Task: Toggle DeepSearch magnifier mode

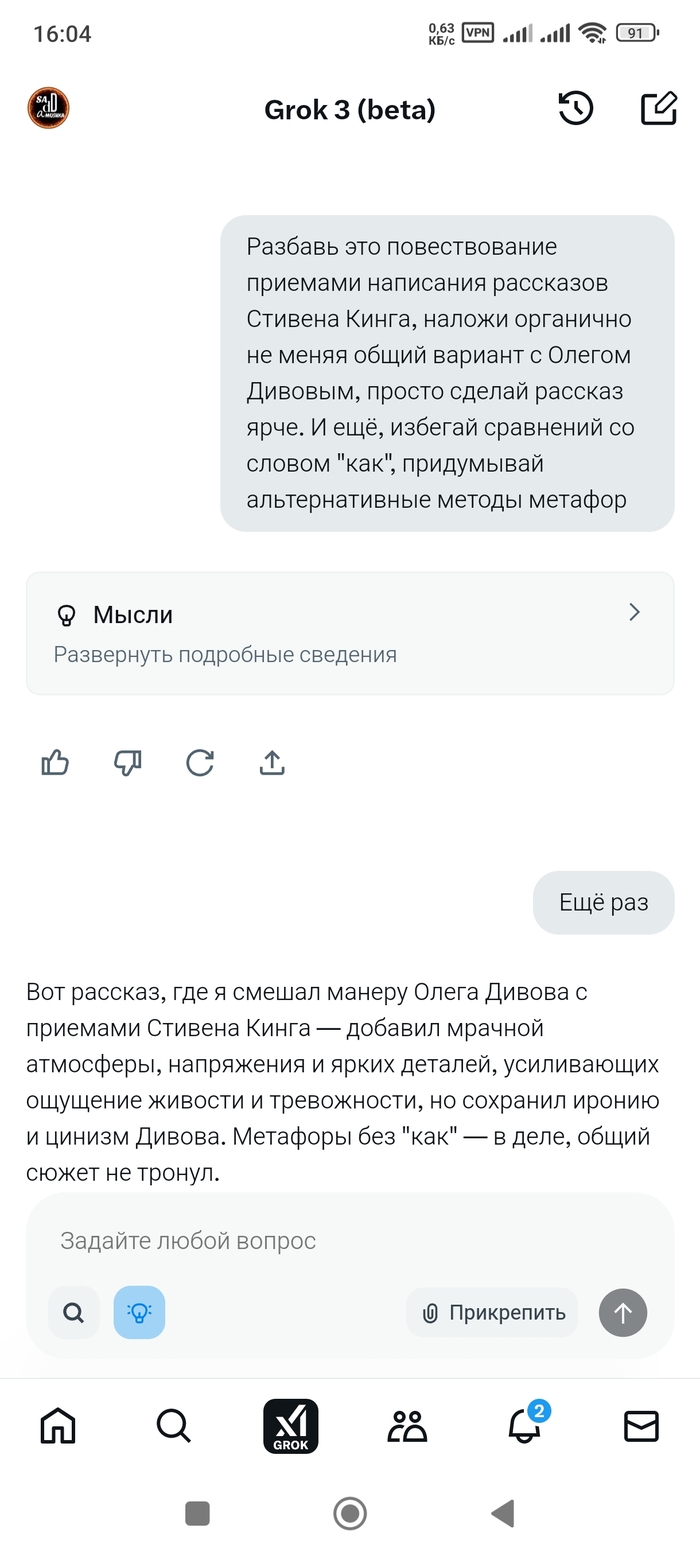Action: pyautogui.click(x=74, y=1312)
